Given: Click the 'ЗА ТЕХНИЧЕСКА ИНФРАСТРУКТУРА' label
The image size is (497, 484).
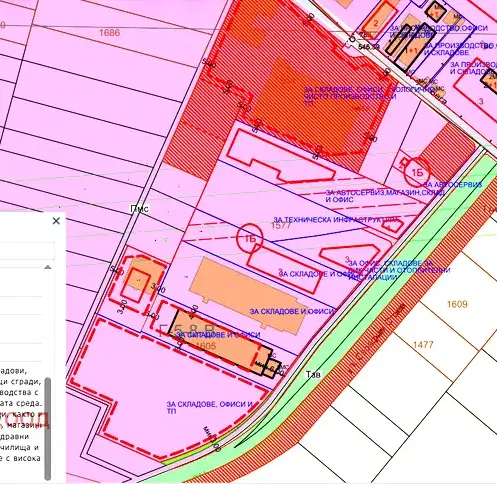Looking at the screenshot, I should pos(336,220).
